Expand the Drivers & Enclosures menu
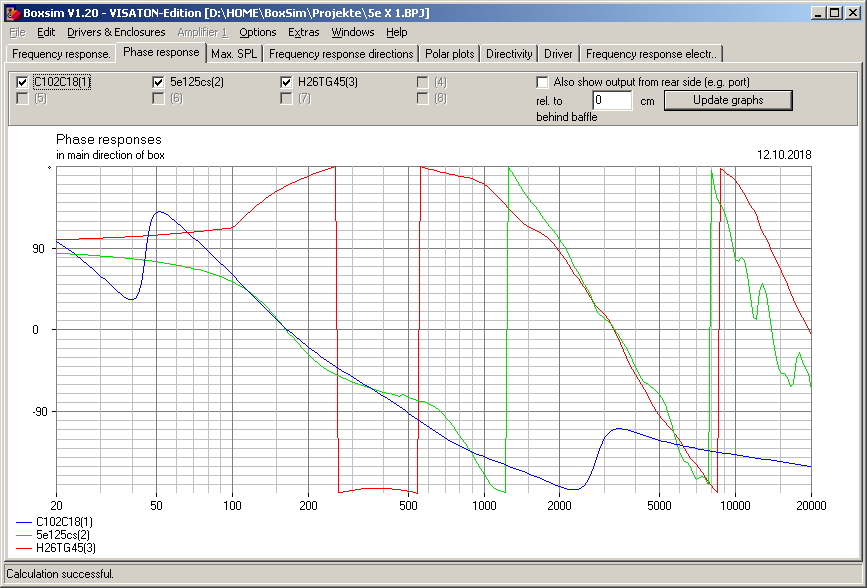The image size is (867, 588). point(116,32)
